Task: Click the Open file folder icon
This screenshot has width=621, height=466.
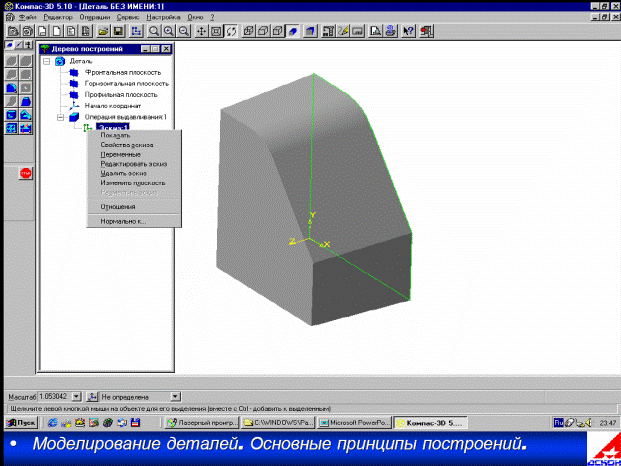Action: (103, 31)
